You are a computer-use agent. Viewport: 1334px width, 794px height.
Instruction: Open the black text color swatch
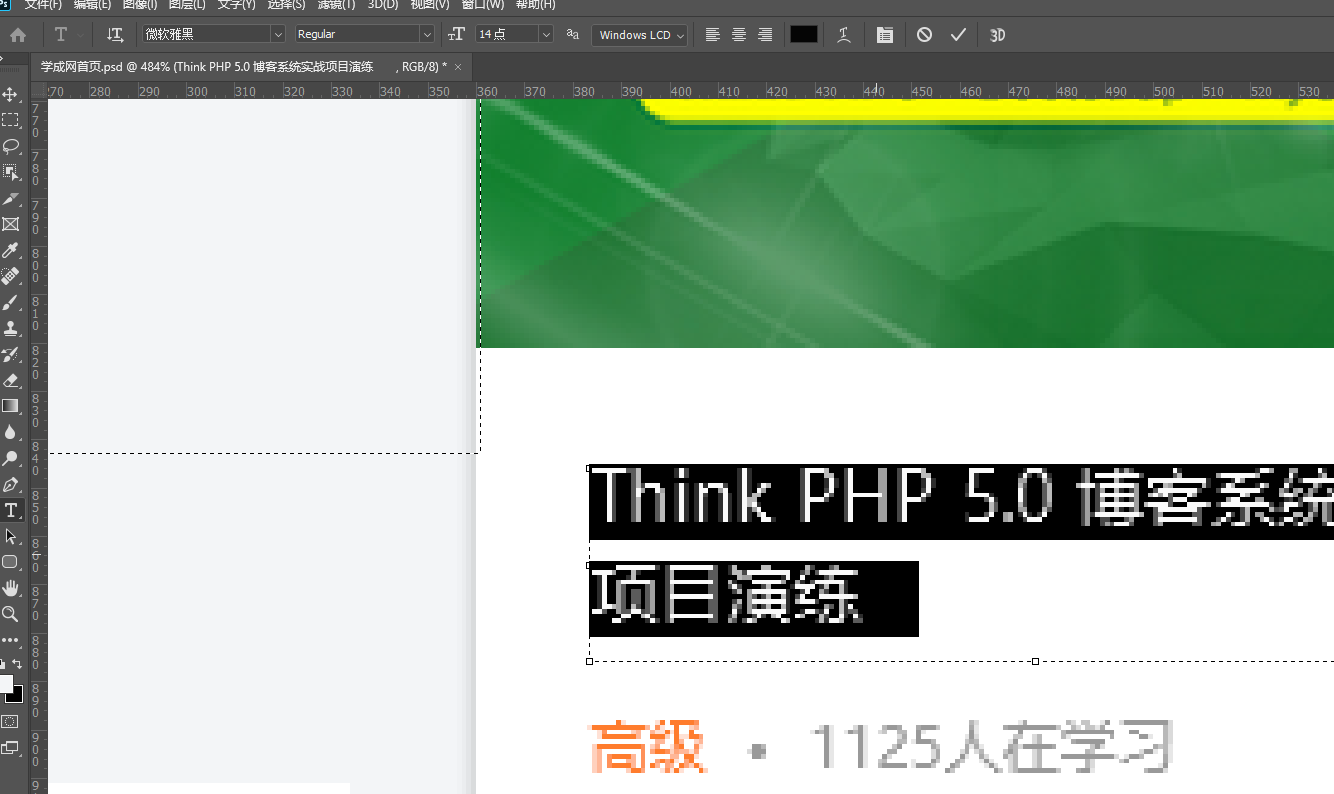click(804, 34)
